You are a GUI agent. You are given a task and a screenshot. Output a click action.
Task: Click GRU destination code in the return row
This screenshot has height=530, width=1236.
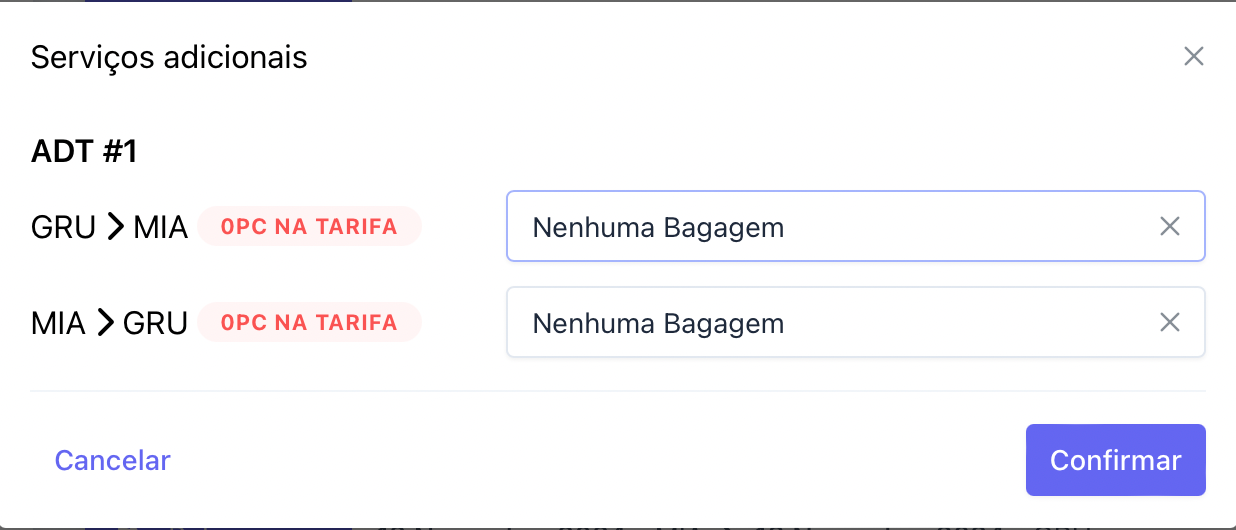[155, 323]
